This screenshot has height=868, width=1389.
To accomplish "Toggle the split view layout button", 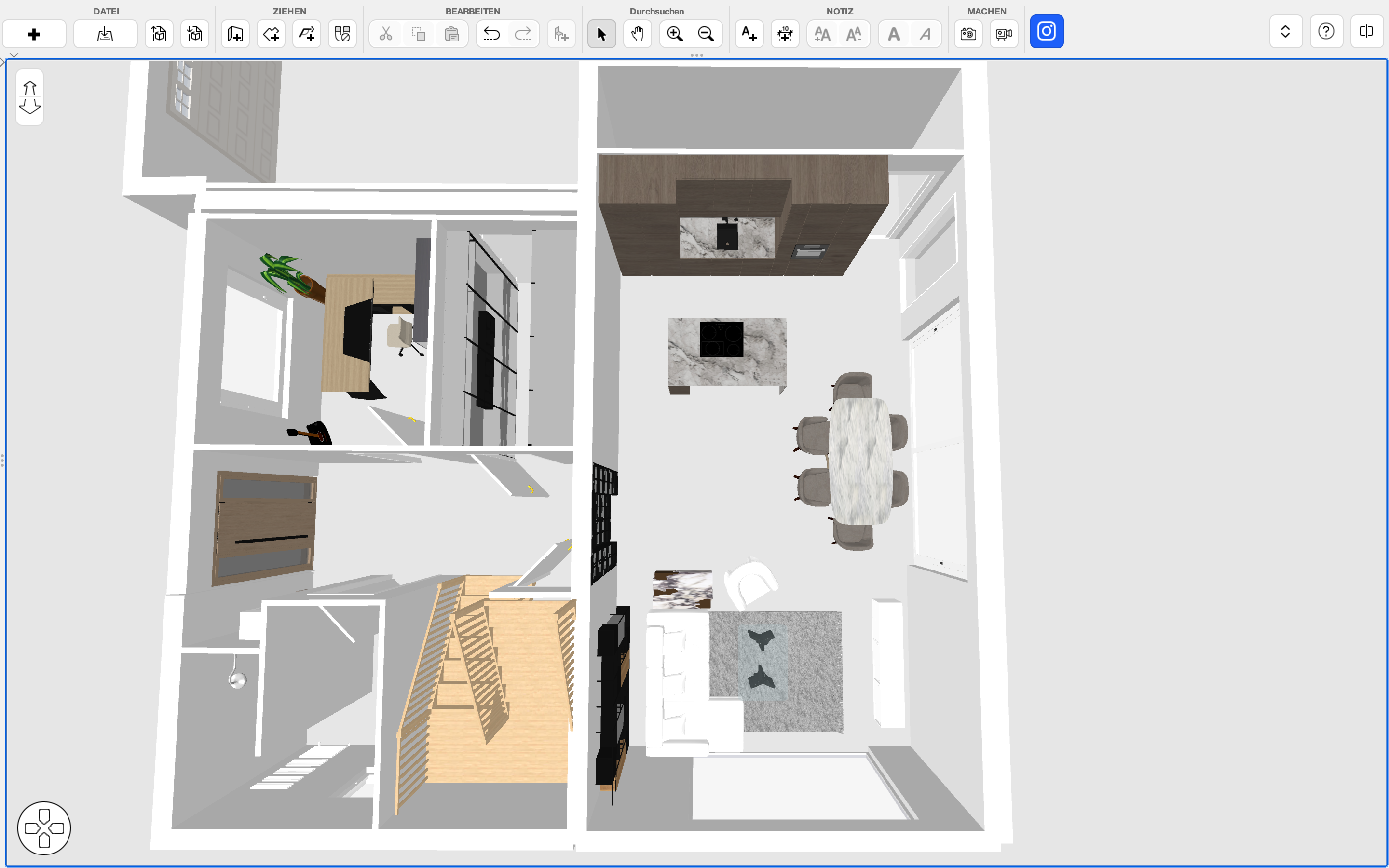I will [1366, 31].
